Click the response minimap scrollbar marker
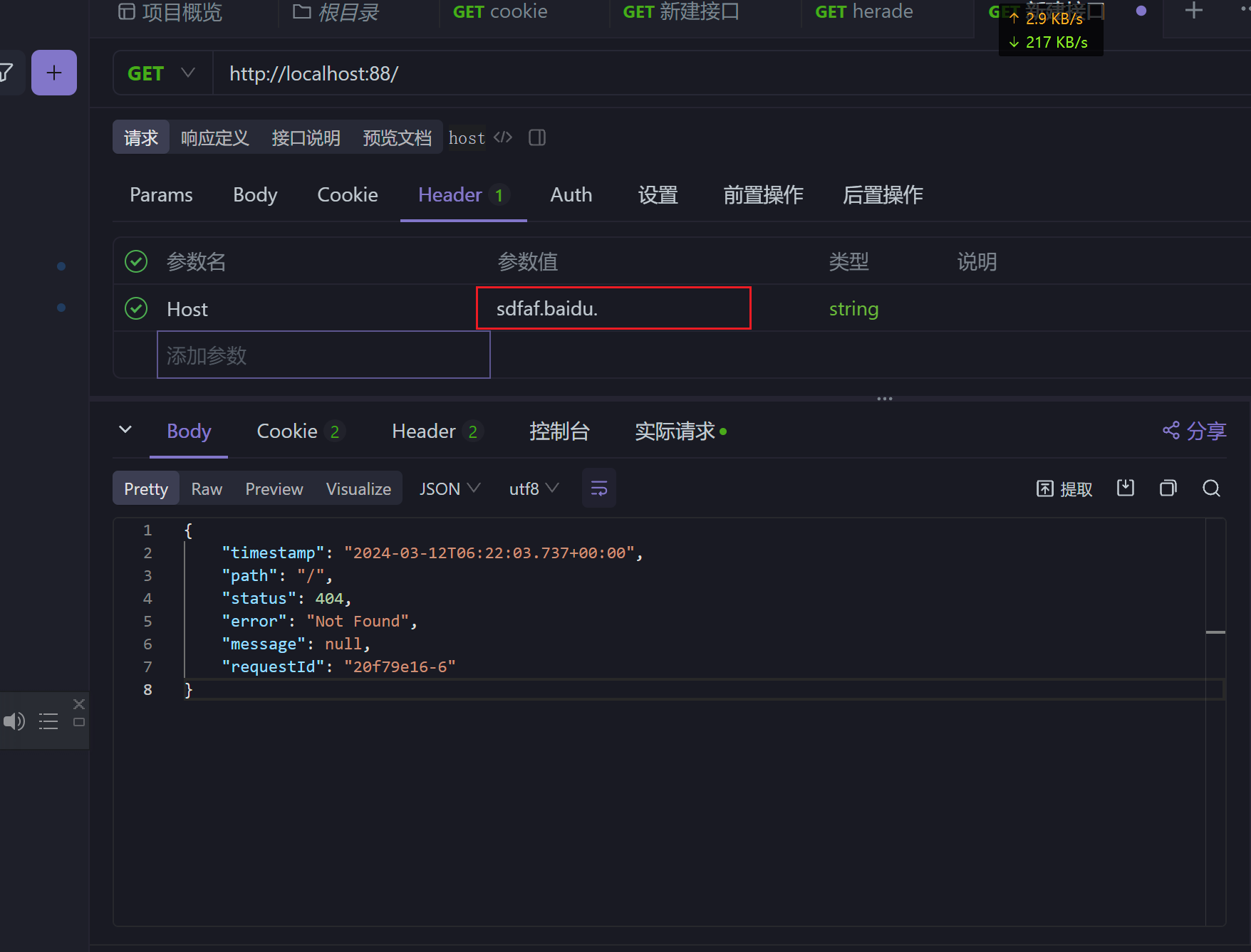1251x952 pixels. (1215, 632)
